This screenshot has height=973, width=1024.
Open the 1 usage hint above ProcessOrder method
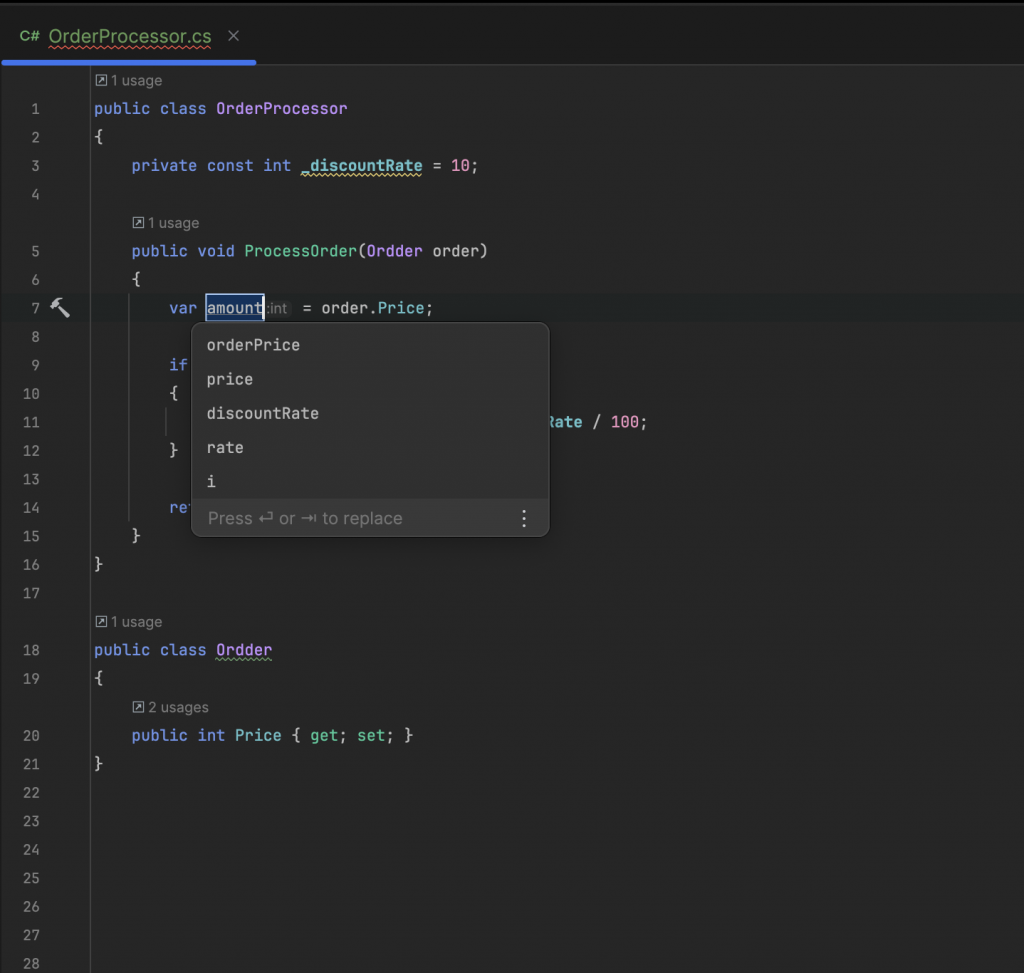pyautogui.click(x=166, y=223)
